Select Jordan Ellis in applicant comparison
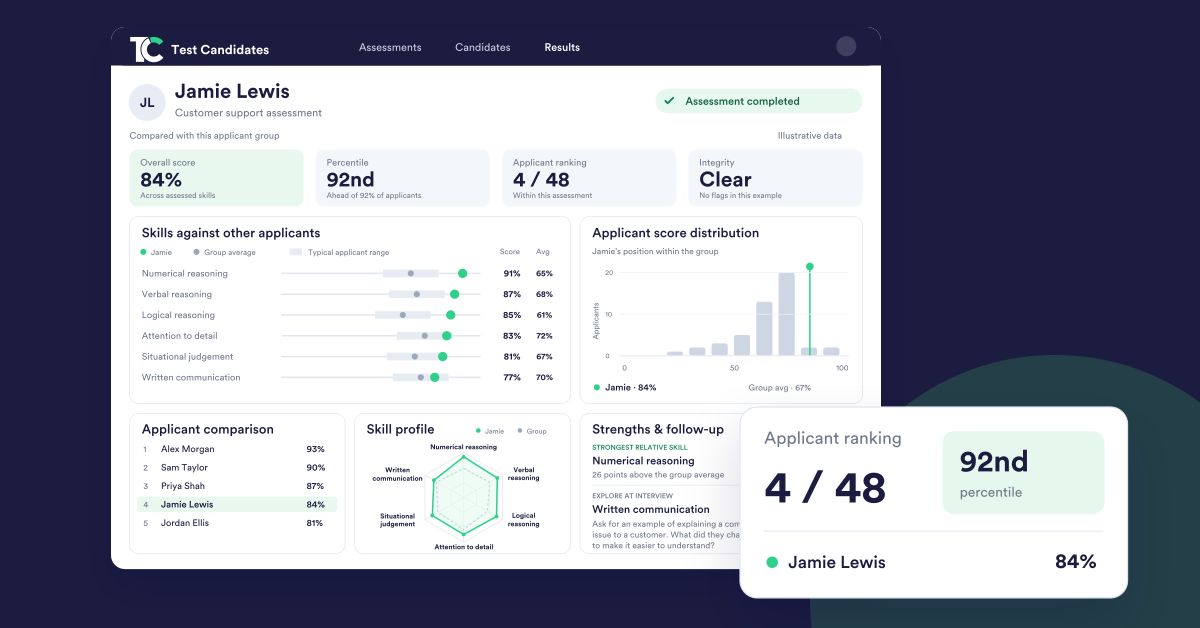This screenshot has height=628, width=1200. point(237,523)
